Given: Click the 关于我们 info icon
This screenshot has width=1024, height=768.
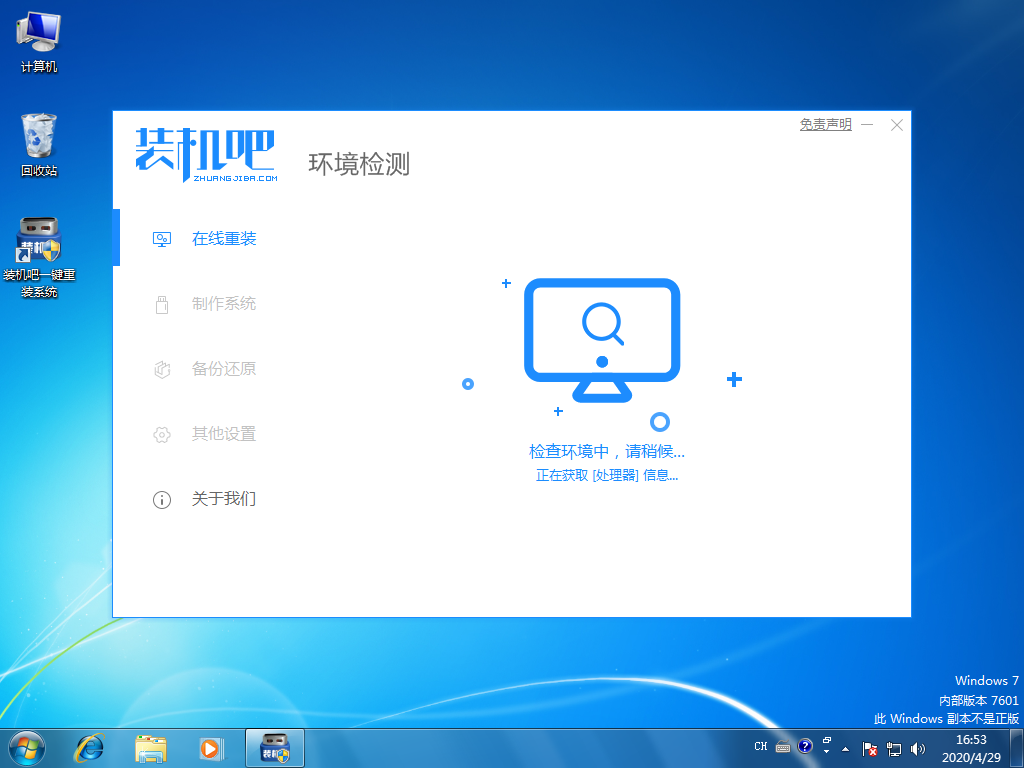Looking at the screenshot, I should 162,499.
